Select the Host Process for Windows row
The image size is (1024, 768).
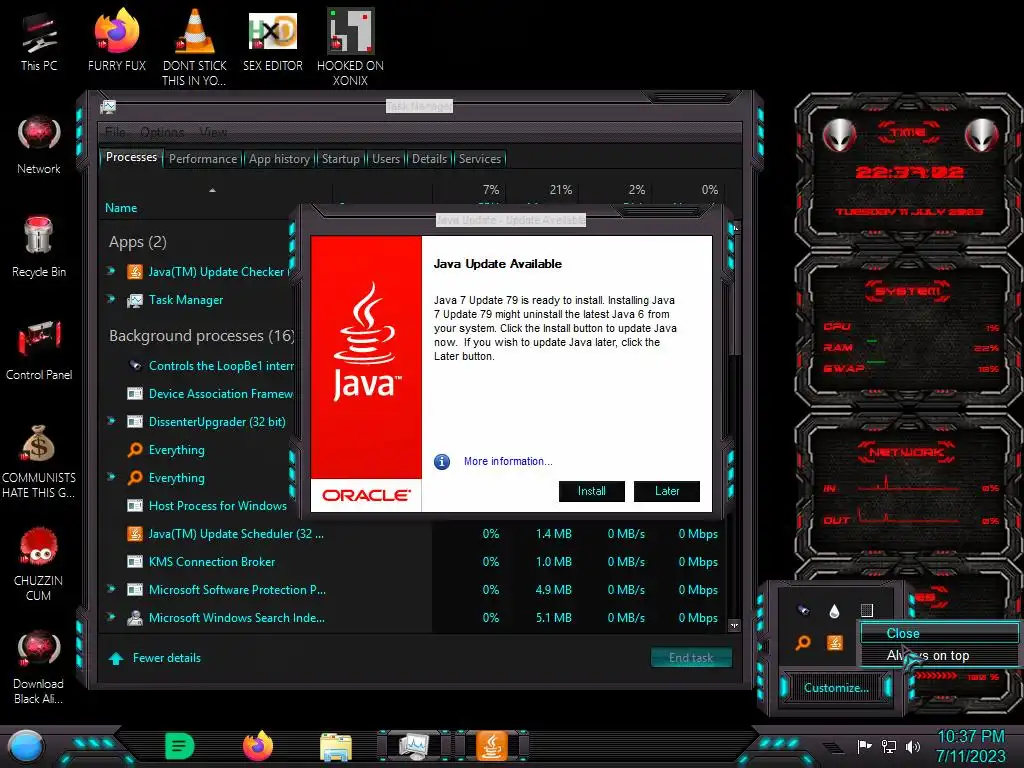click(x=198, y=505)
